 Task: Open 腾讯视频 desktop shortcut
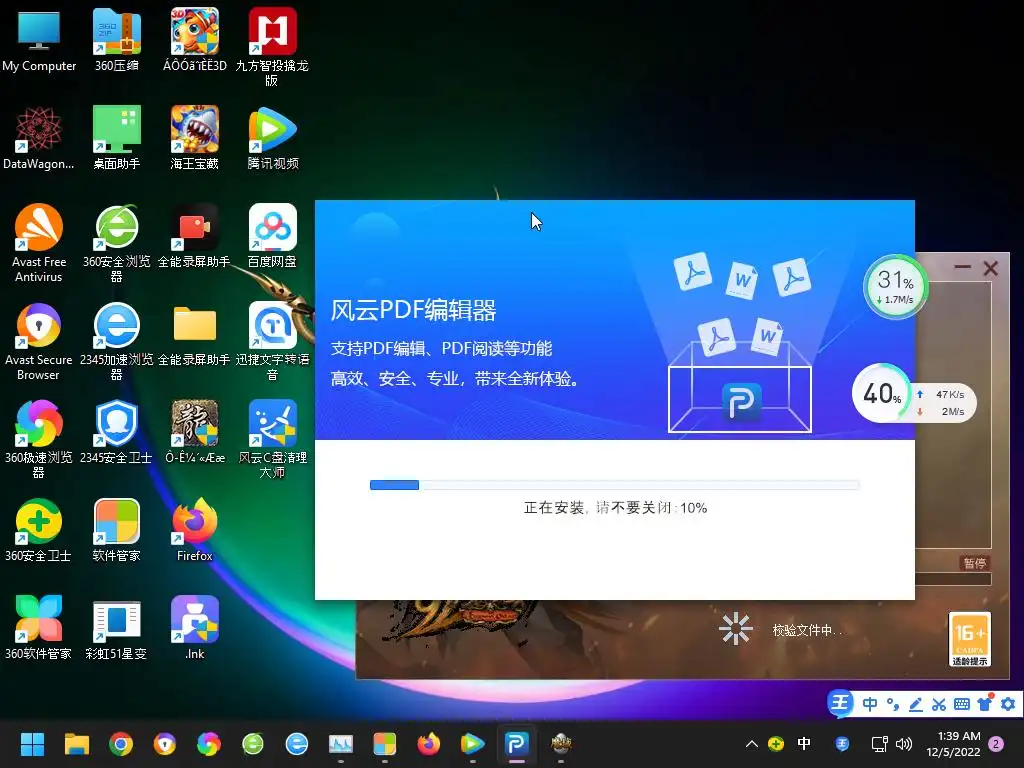pyautogui.click(x=272, y=138)
